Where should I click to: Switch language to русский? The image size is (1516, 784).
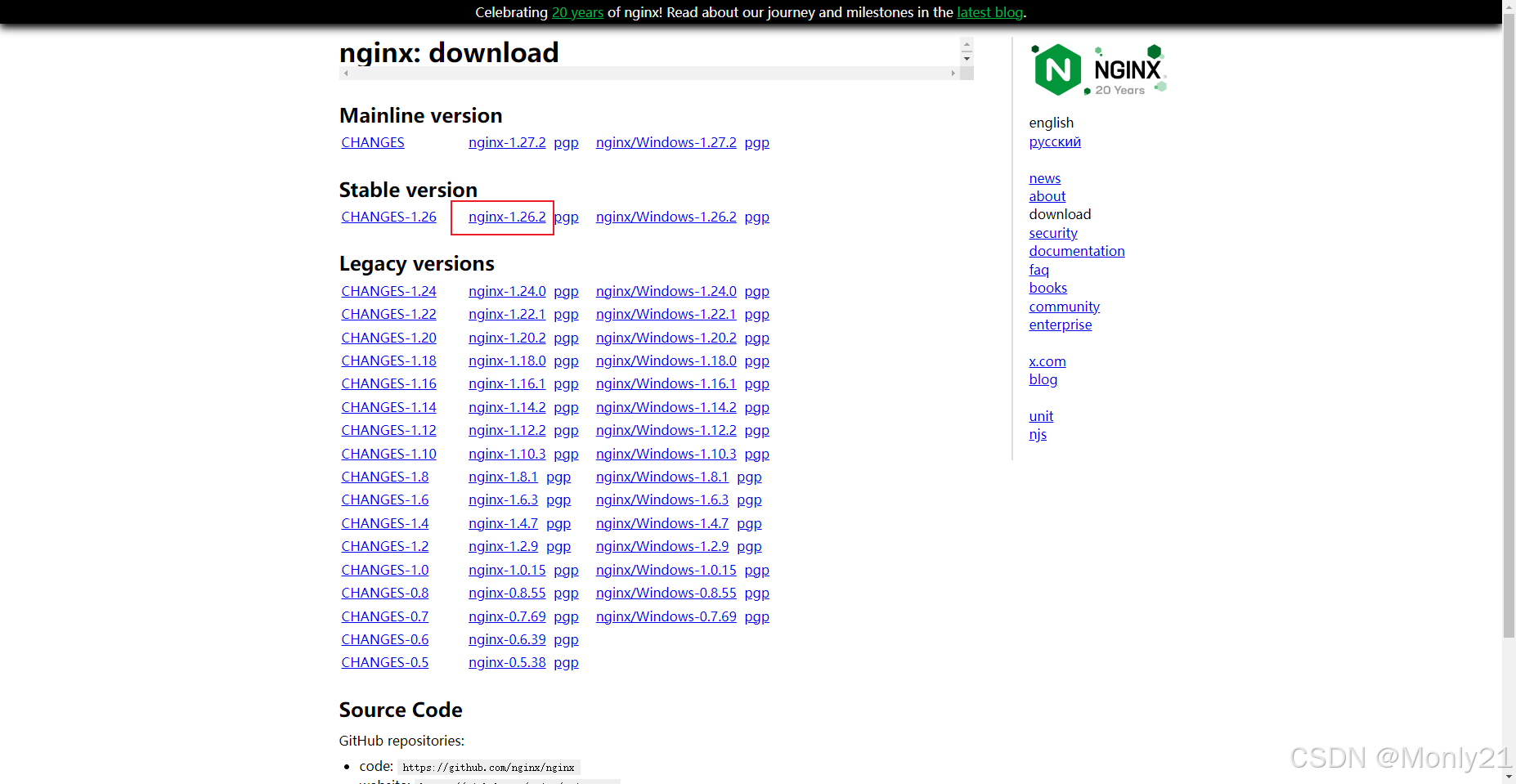point(1055,141)
